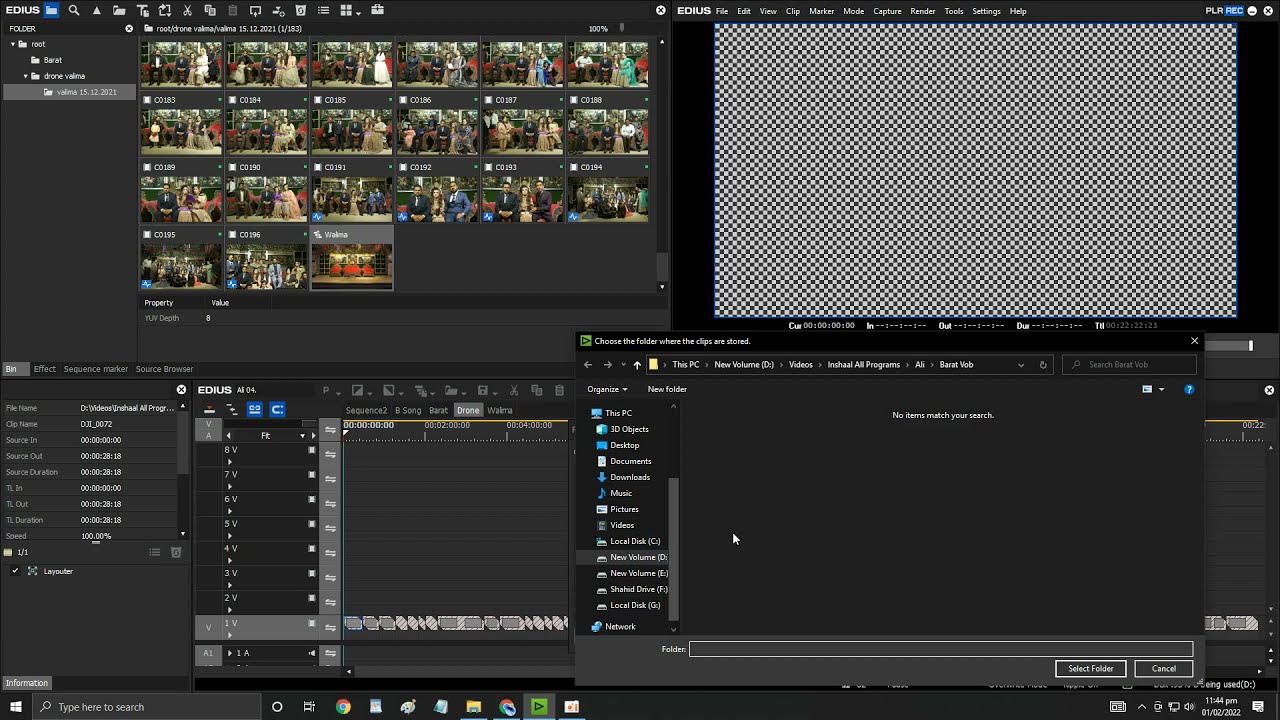Click the Up arrow in the folder dialog

pyautogui.click(x=637, y=364)
